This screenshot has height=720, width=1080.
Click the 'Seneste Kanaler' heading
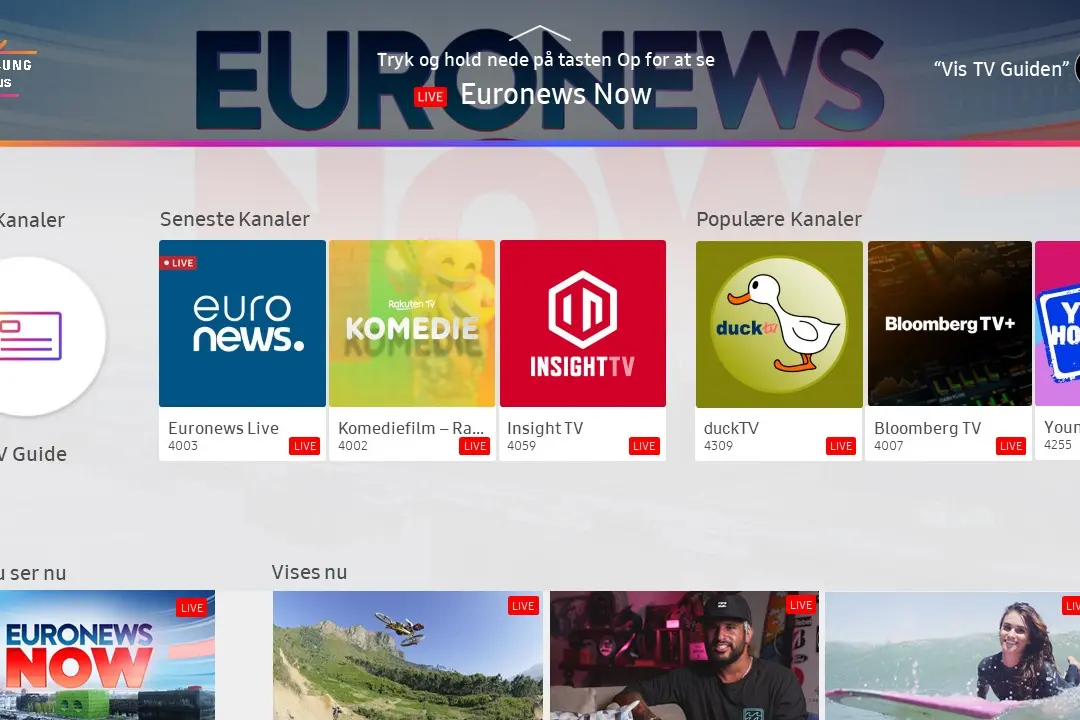(235, 219)
